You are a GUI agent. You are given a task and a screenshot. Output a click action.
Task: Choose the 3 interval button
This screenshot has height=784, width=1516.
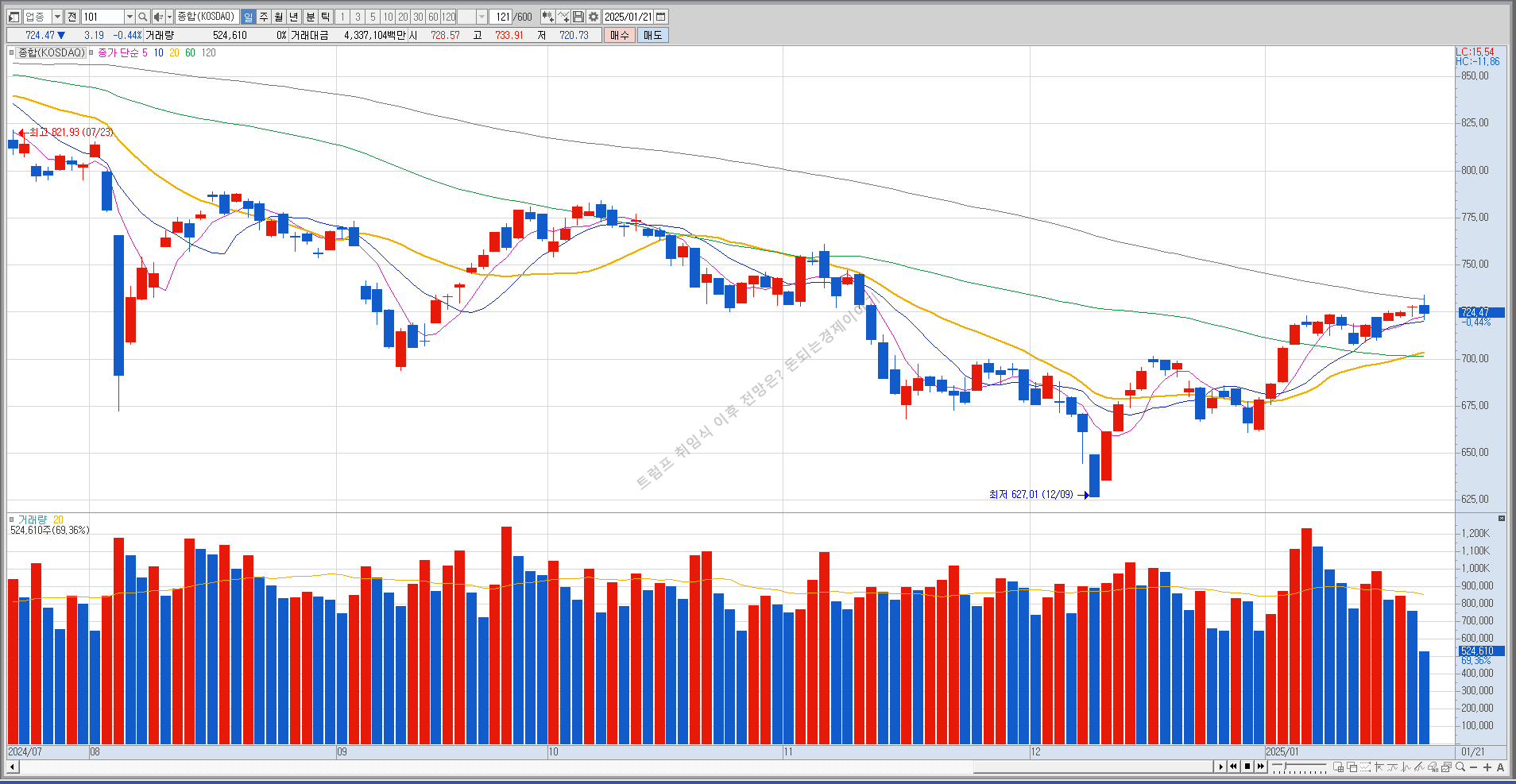tap(358, 17)
